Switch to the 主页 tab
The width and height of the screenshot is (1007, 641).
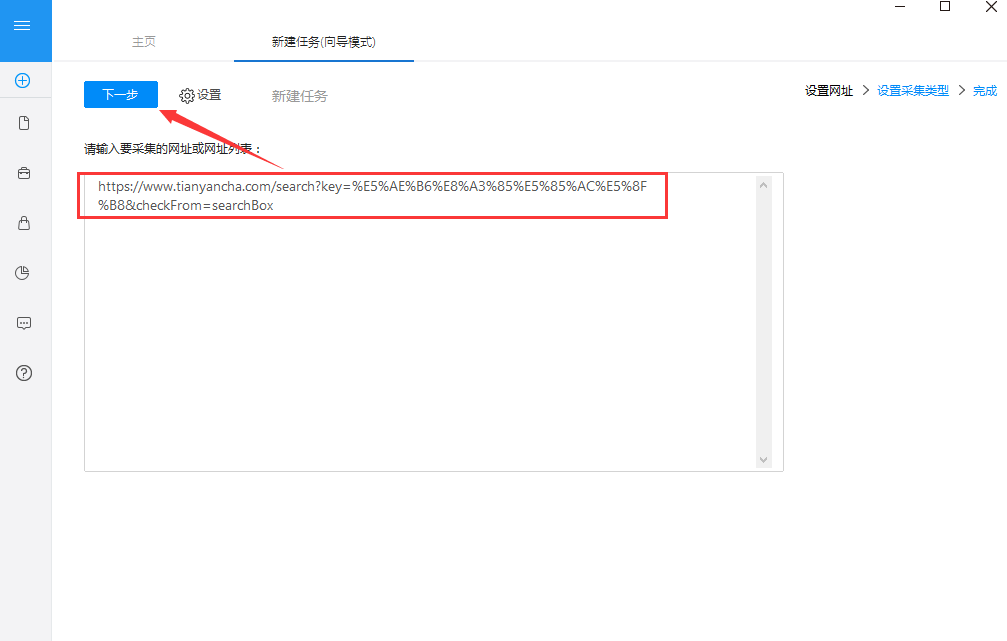(x=143, y=42)
